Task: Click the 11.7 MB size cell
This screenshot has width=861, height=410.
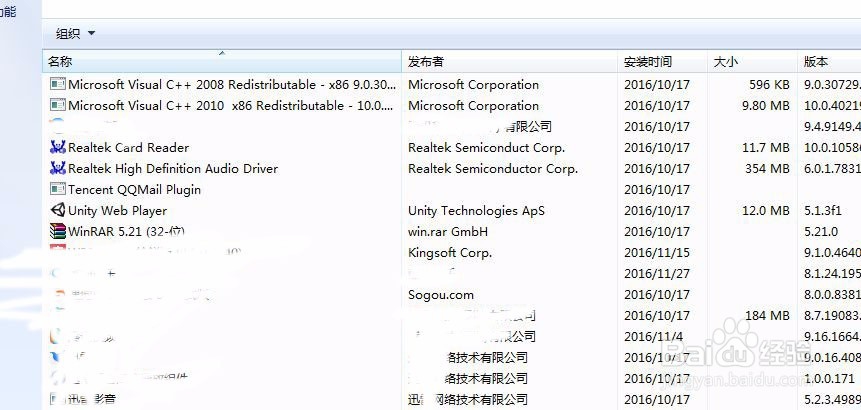Action: click(765, 148)
